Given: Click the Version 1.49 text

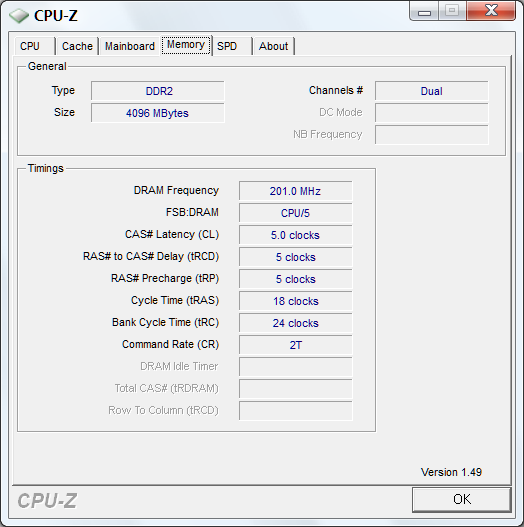Looking at the screenshot, I should [x=451, y=472].
